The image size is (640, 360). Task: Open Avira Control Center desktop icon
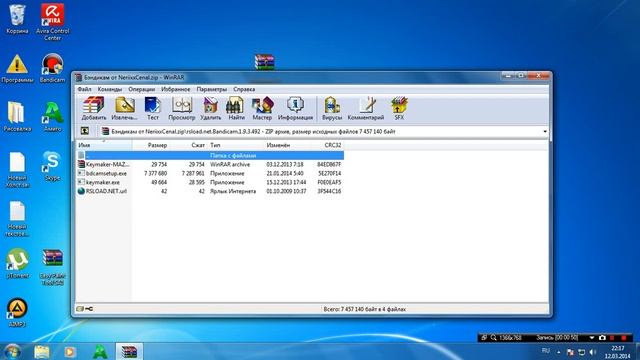52,22
